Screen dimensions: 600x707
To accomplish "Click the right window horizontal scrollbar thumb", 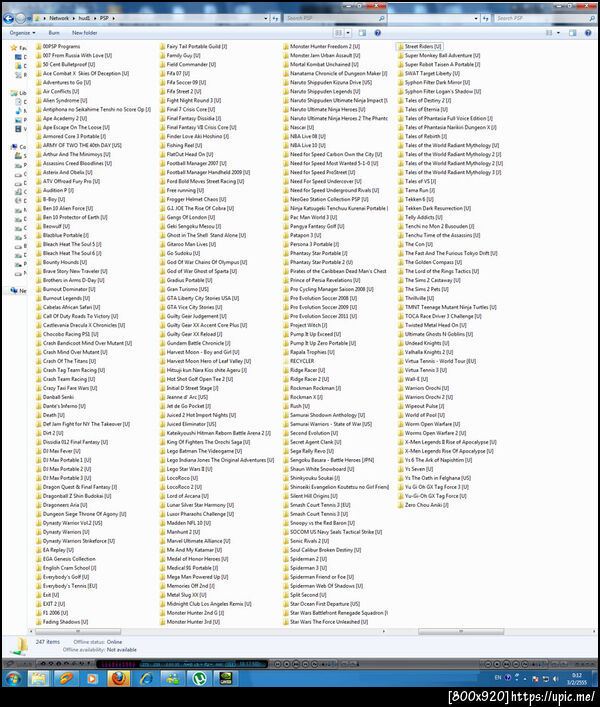I will pyautogui.click(x=461, y=632).
